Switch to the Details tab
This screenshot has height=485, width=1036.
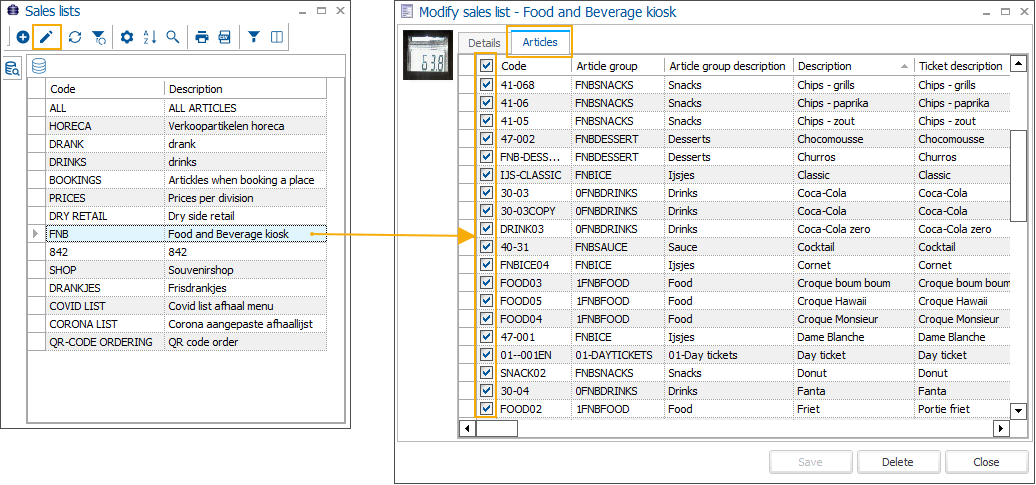pos(484,43)
